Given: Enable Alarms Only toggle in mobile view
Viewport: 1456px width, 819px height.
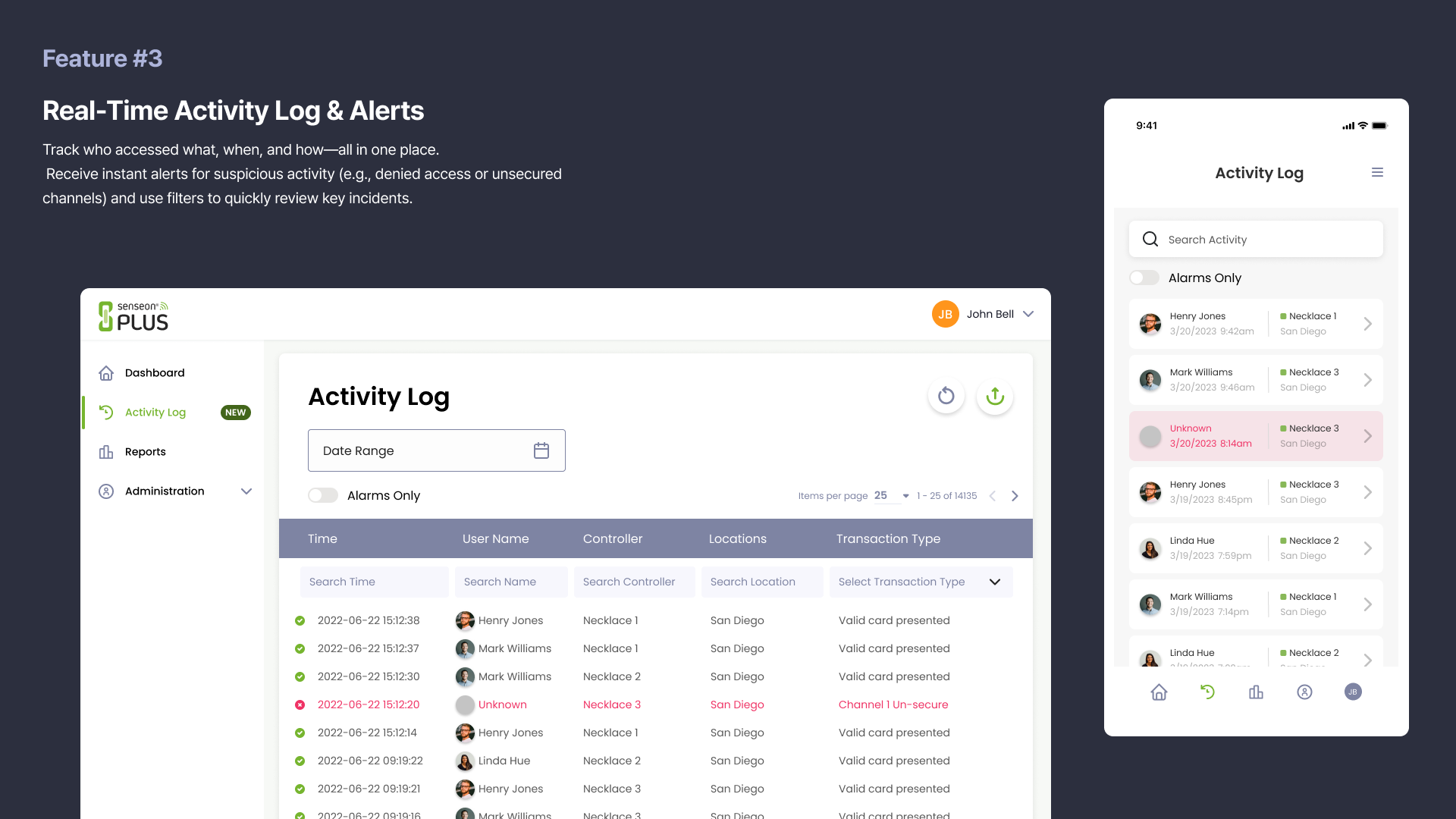Looking at the screenshot, I should [1144, 278].
